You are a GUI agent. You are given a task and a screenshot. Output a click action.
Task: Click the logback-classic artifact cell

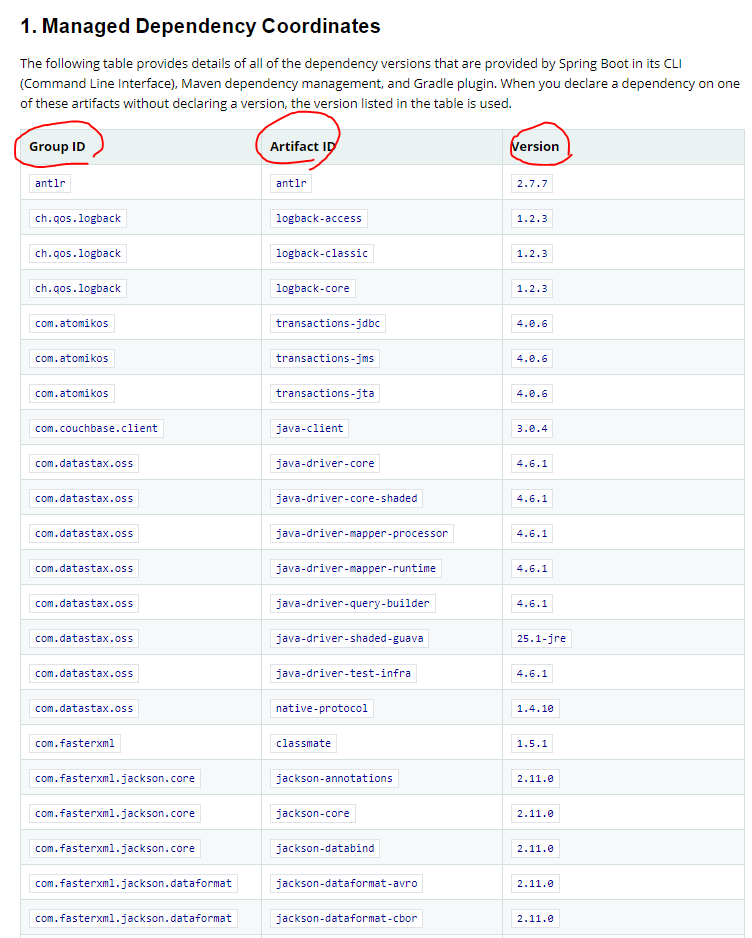click(x=322, y=253)
